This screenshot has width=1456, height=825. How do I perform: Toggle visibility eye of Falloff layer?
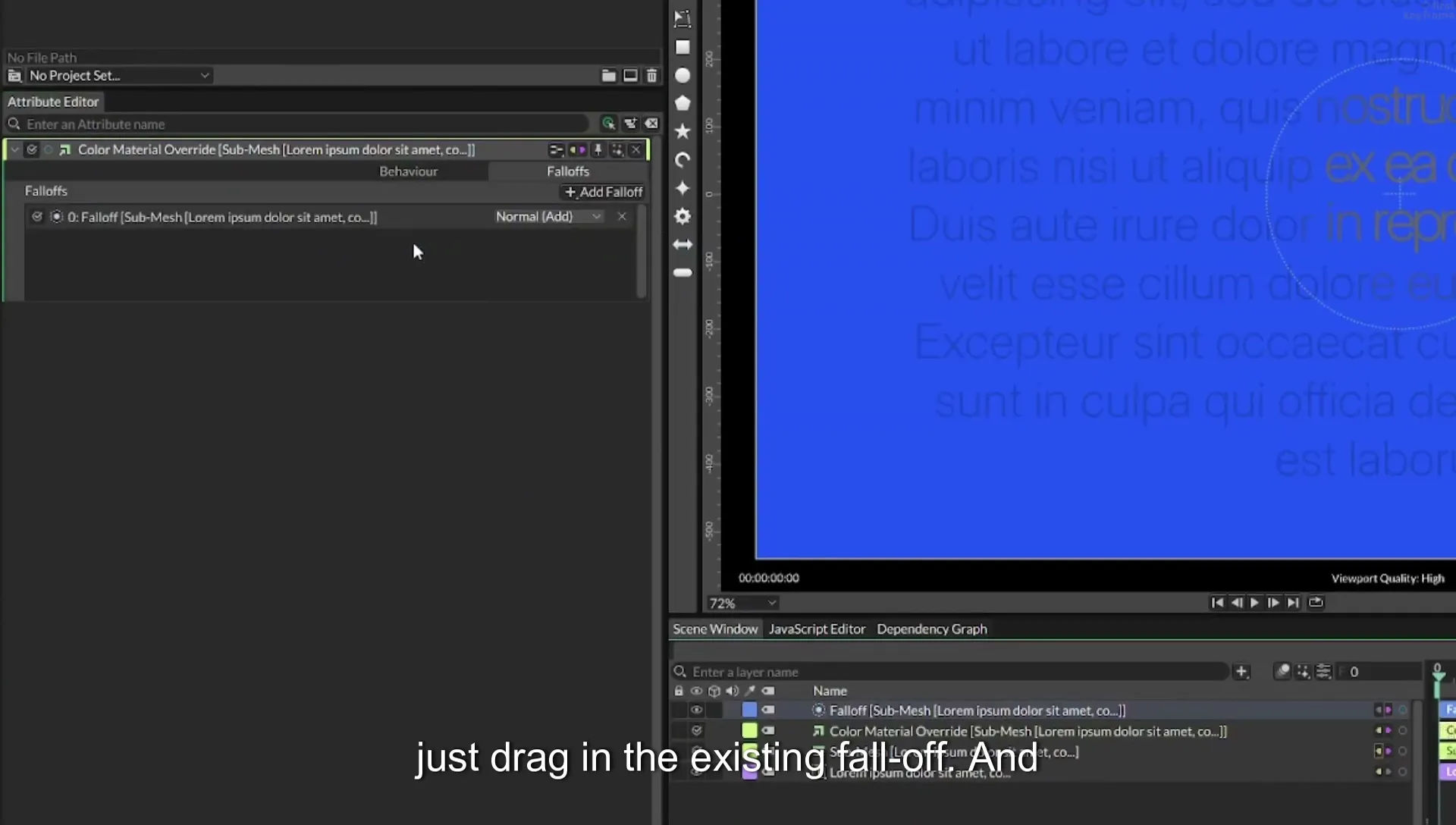pyautogui.click(x=696, y=711)
